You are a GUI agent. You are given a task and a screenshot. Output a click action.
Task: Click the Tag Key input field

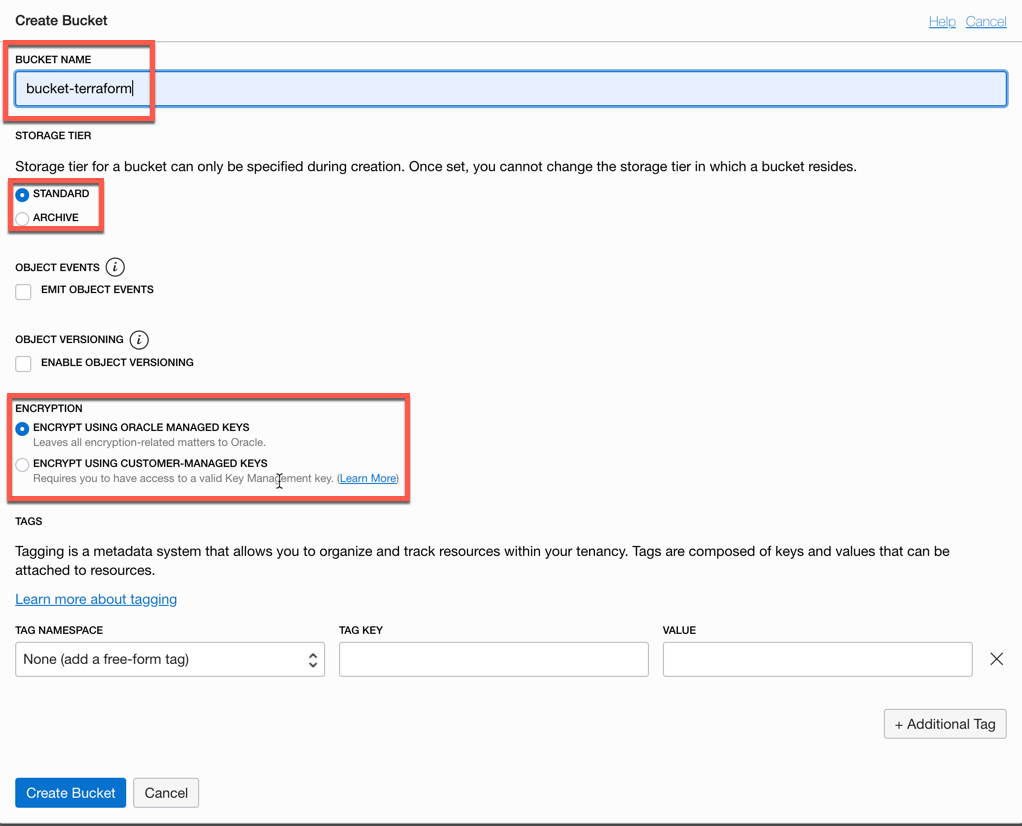pos(493,659)
